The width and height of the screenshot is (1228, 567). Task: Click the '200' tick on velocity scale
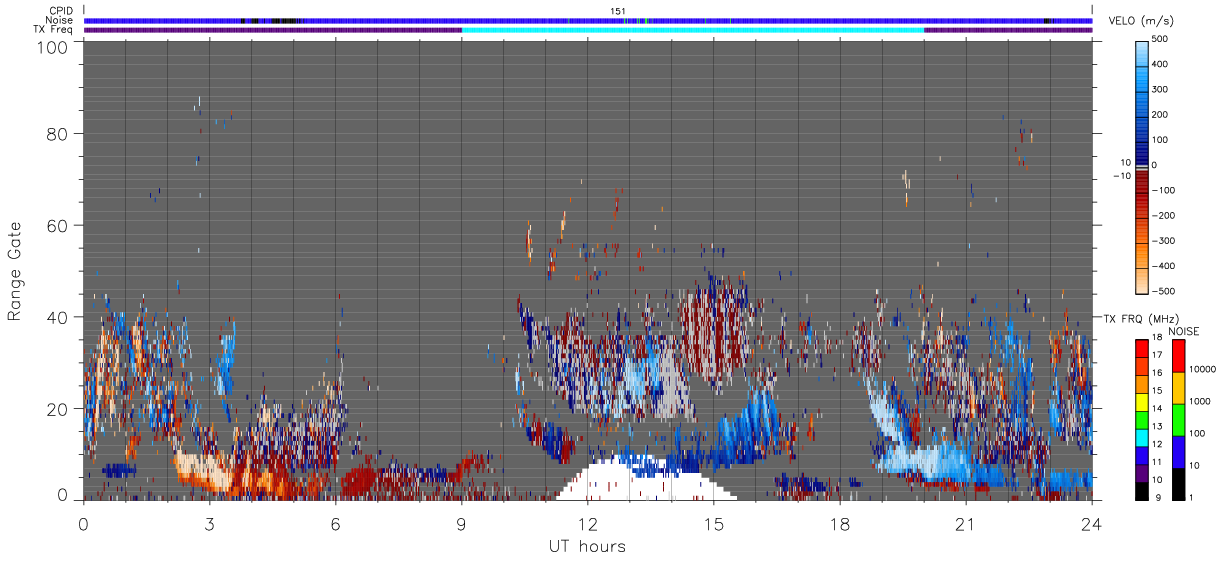pos(1162,114)
